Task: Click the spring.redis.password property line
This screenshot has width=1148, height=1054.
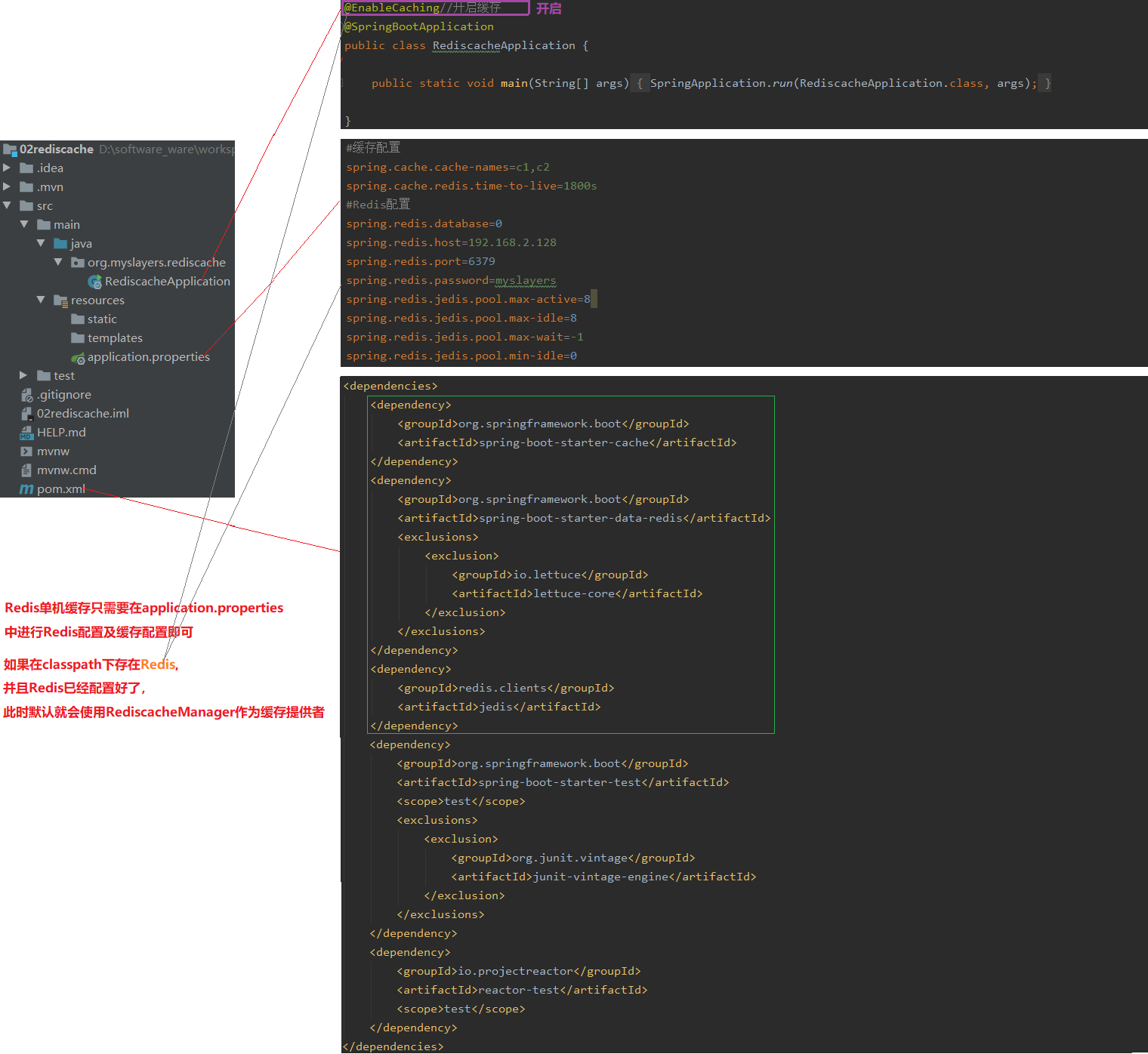Action: click(451, 281)
